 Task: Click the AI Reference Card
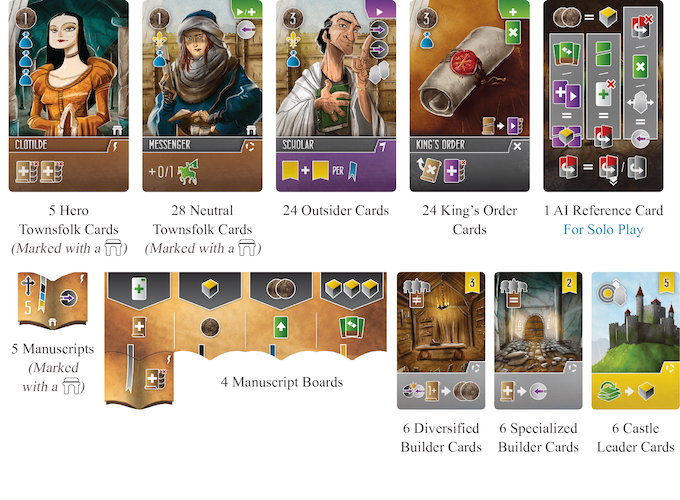coord(603,95)
